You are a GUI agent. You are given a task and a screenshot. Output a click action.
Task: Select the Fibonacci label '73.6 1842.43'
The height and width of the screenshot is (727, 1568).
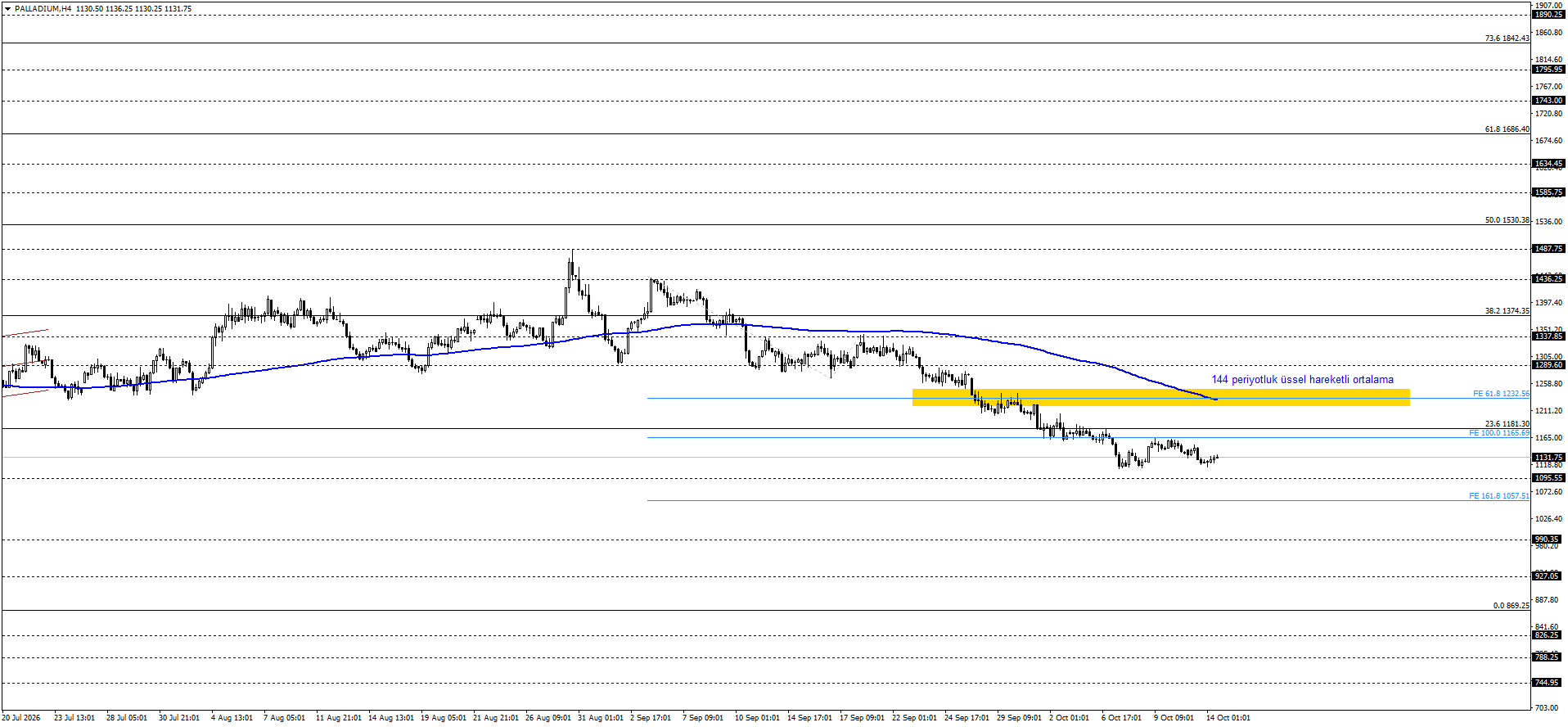(x=1507, y=38)
